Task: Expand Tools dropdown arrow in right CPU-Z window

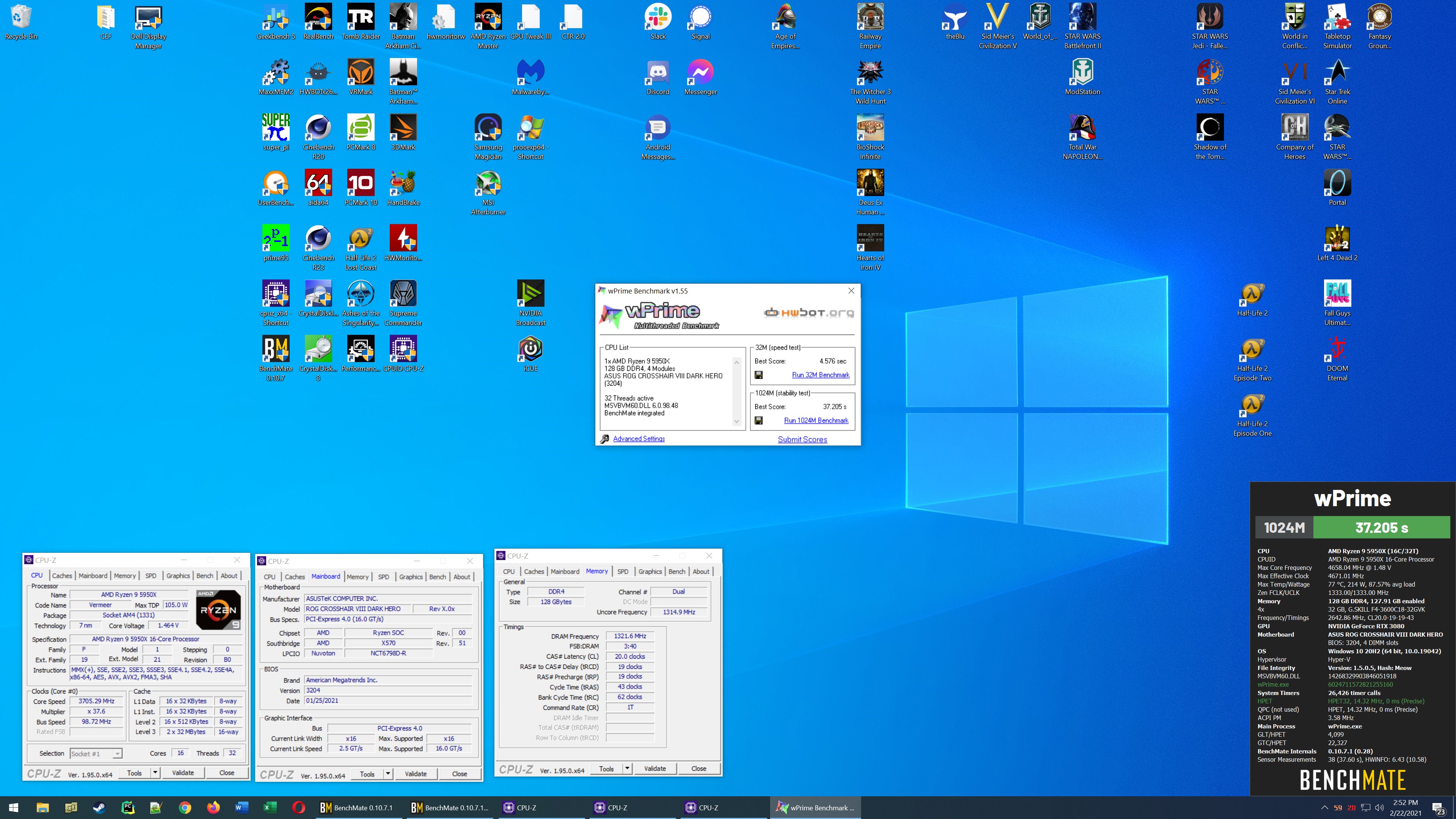Action: tap(627, 769)
